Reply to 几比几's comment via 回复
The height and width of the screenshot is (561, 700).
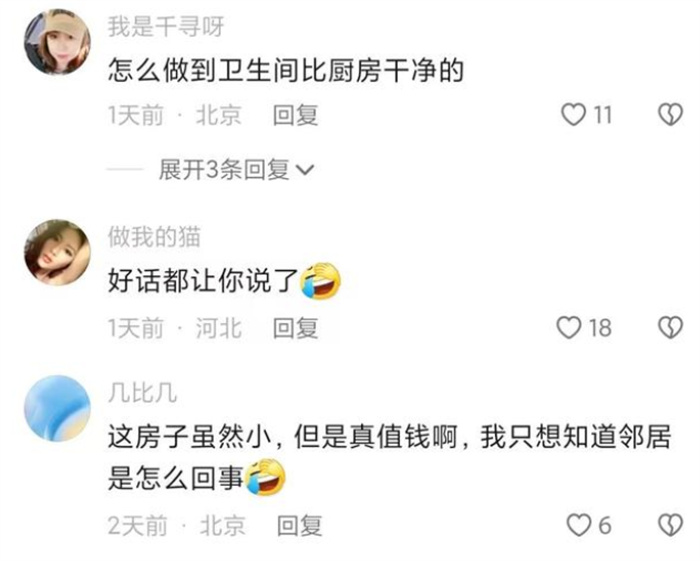tap(299, 525)
